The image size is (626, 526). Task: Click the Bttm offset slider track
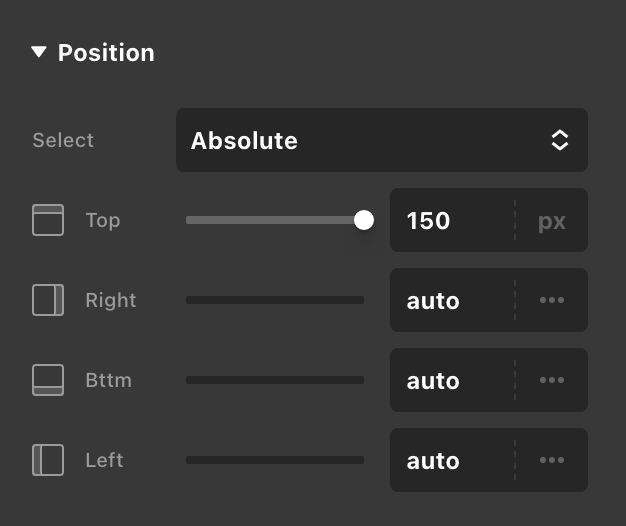click(275, 380)
